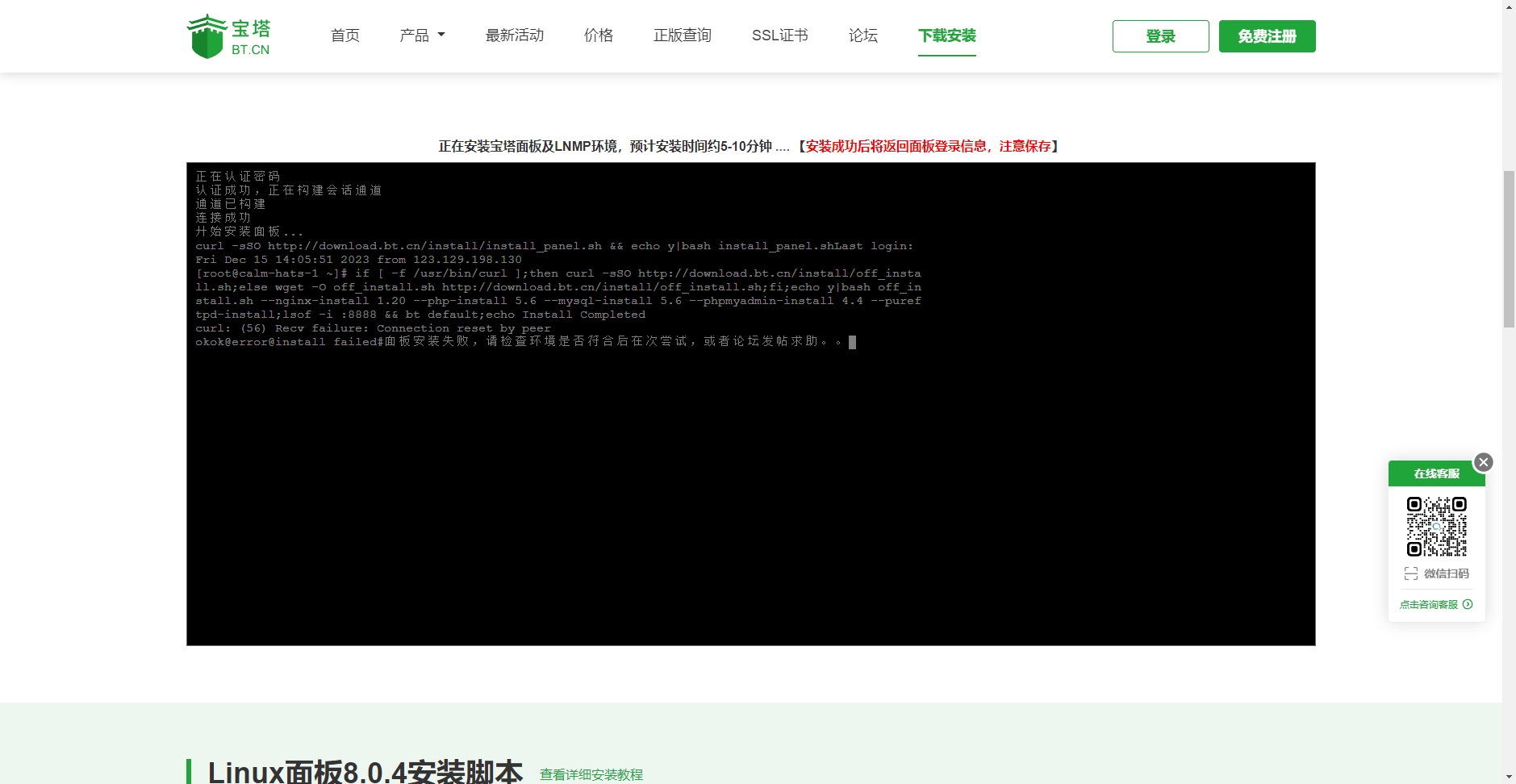Click the circular arrow icon beside 点击咨询客服
Image resolution: width=1516 pixels, height=784 pixels.
pyautogui.click(x=1467, y=604)
